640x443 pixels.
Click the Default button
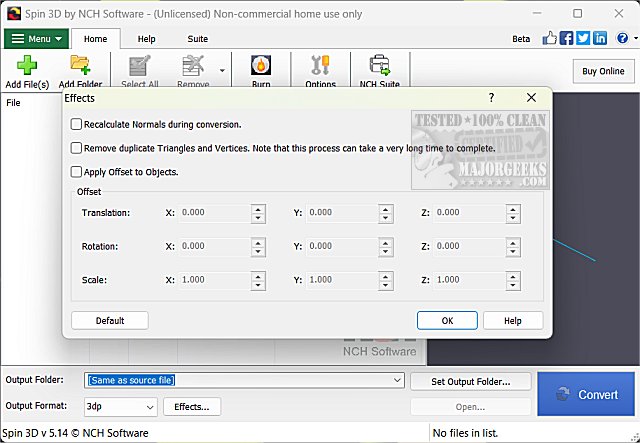coord(110,321)
